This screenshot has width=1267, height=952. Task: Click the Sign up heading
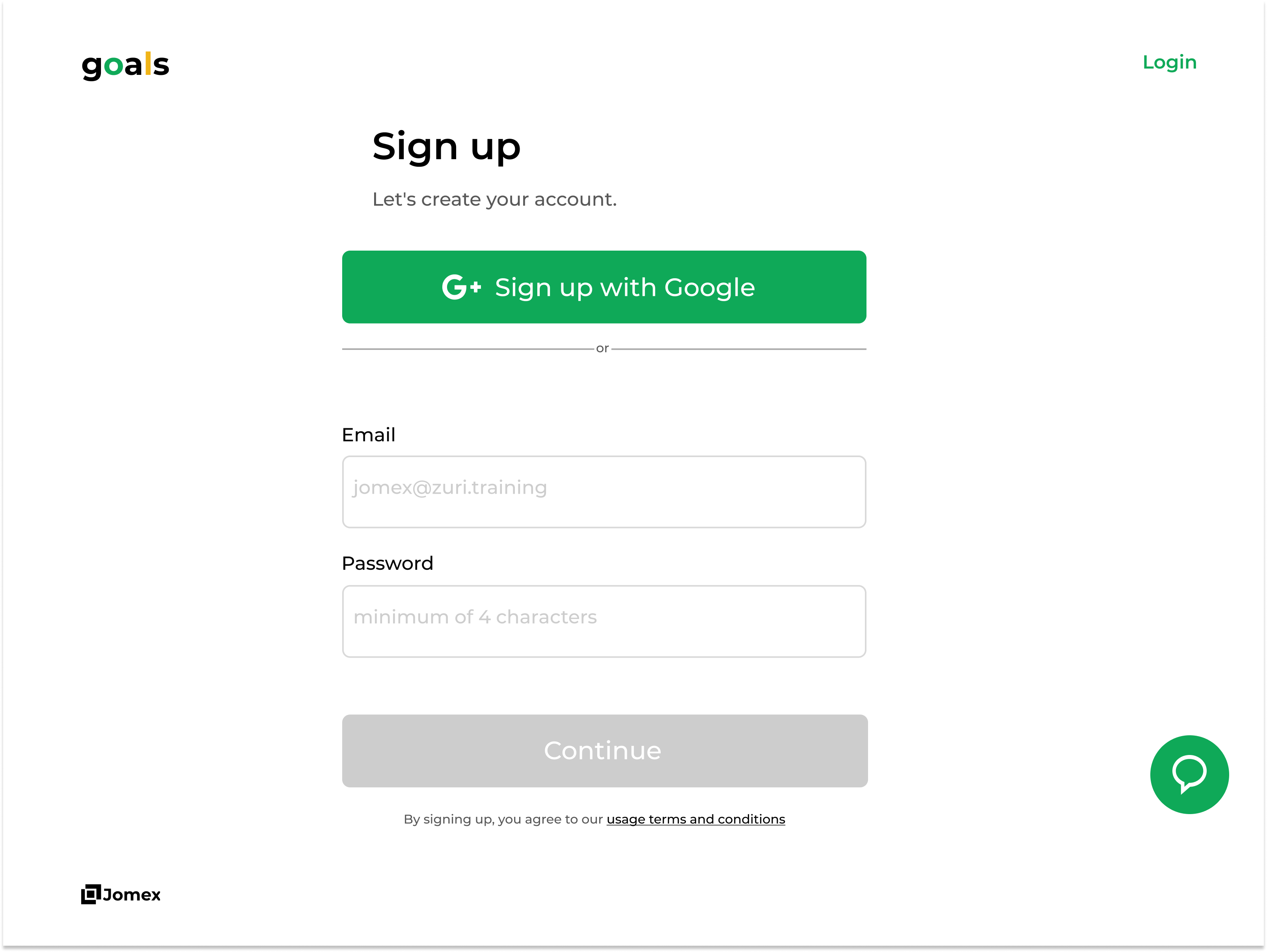[446, 147]
